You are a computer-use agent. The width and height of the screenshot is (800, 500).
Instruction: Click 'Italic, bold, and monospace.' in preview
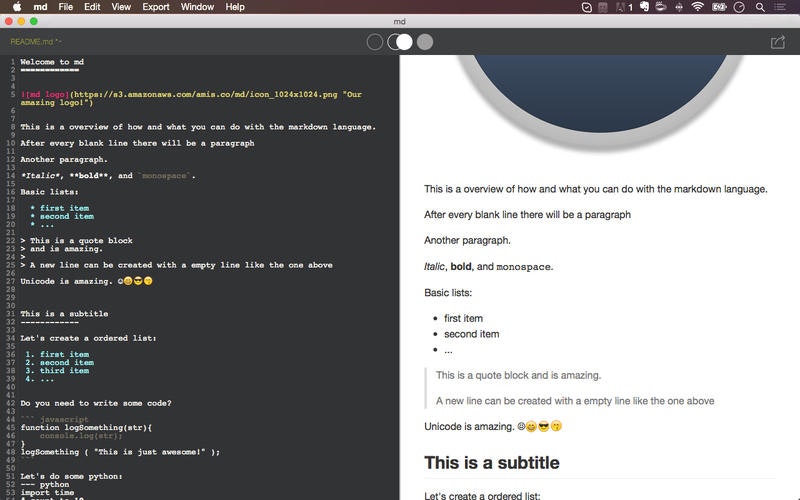(488, 266)
